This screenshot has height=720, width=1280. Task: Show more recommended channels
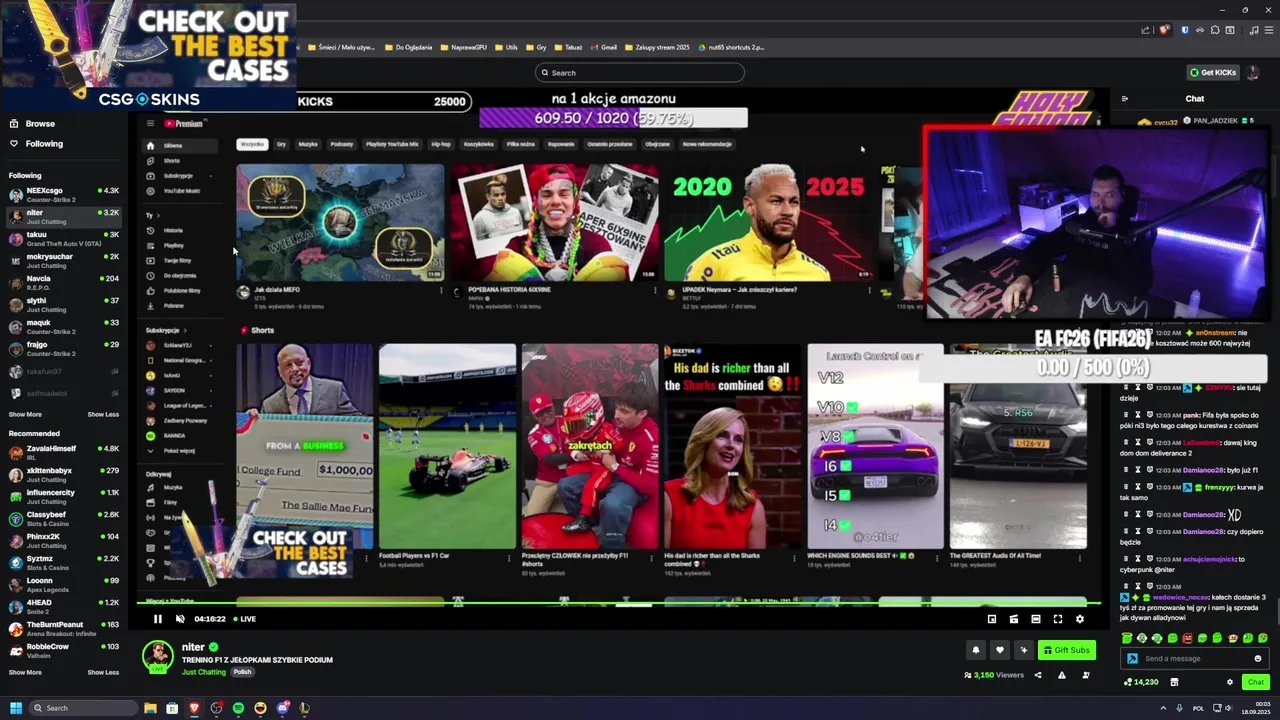coord(25,672)
